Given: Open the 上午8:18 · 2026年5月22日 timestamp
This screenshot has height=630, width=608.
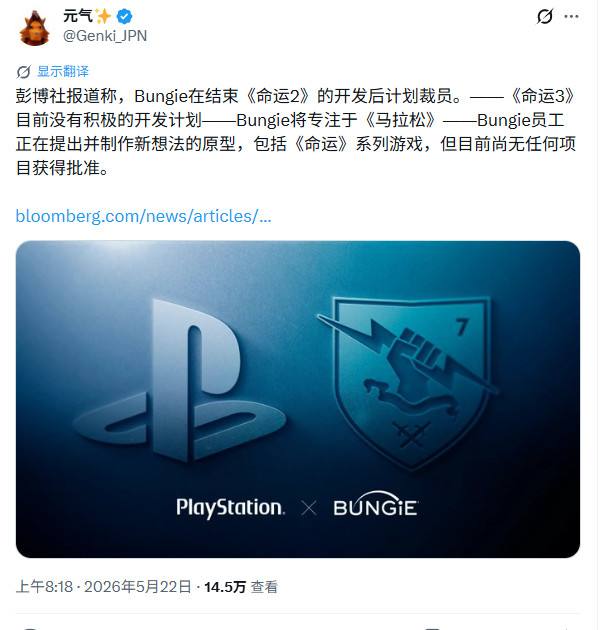Looking at the screenshot, I should (103, 587).
